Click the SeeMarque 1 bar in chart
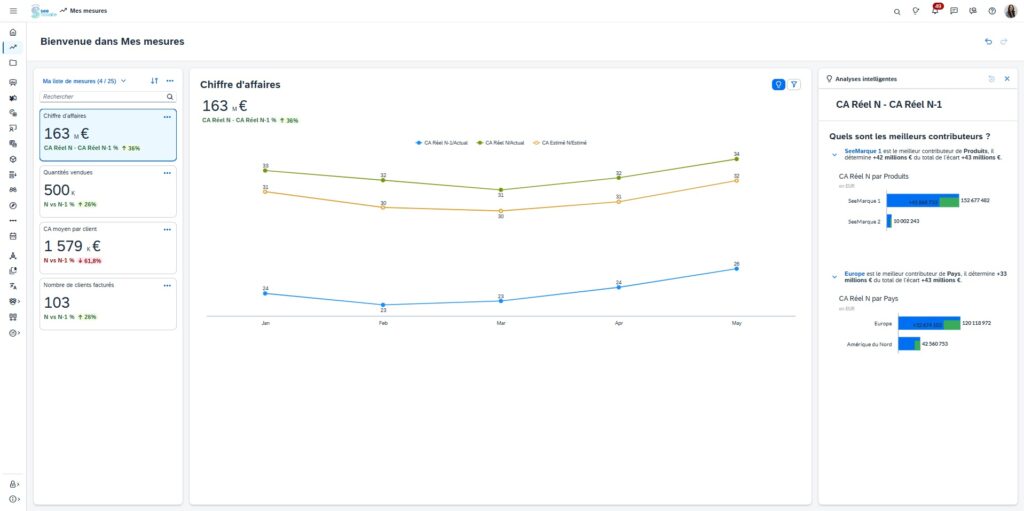 (x=921, y=201)
